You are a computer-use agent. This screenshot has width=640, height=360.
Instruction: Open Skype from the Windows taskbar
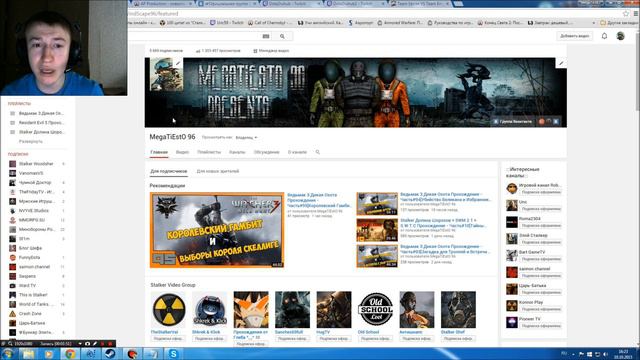click(173, 354)
